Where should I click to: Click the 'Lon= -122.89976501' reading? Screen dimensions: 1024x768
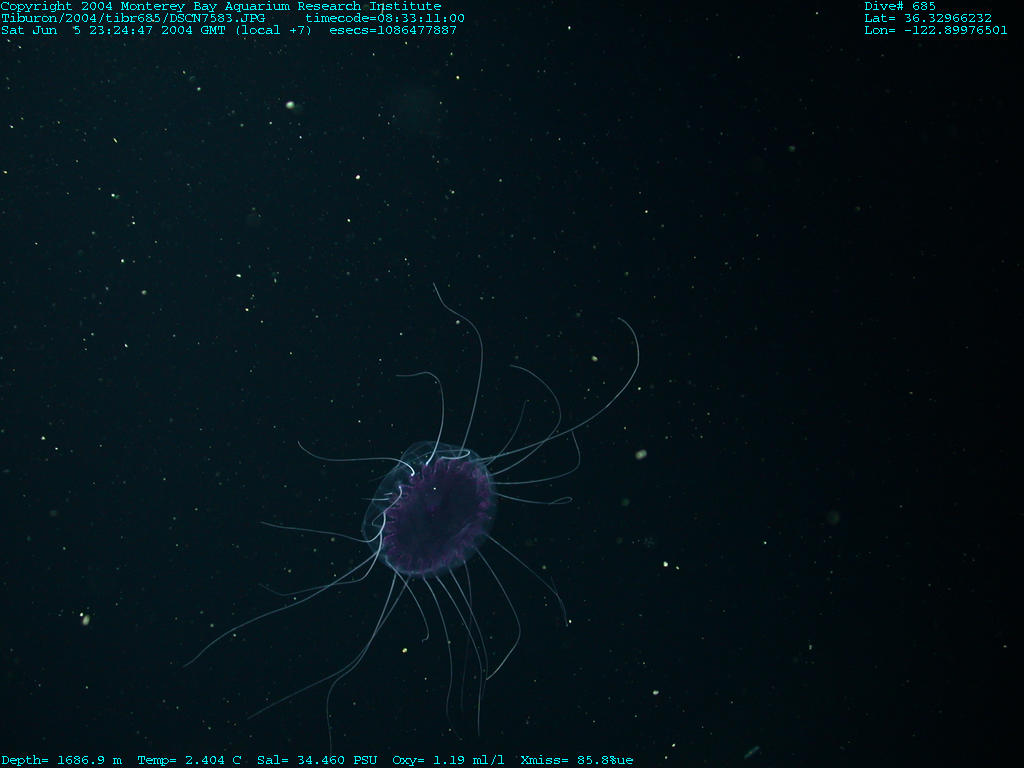(936, 30)
